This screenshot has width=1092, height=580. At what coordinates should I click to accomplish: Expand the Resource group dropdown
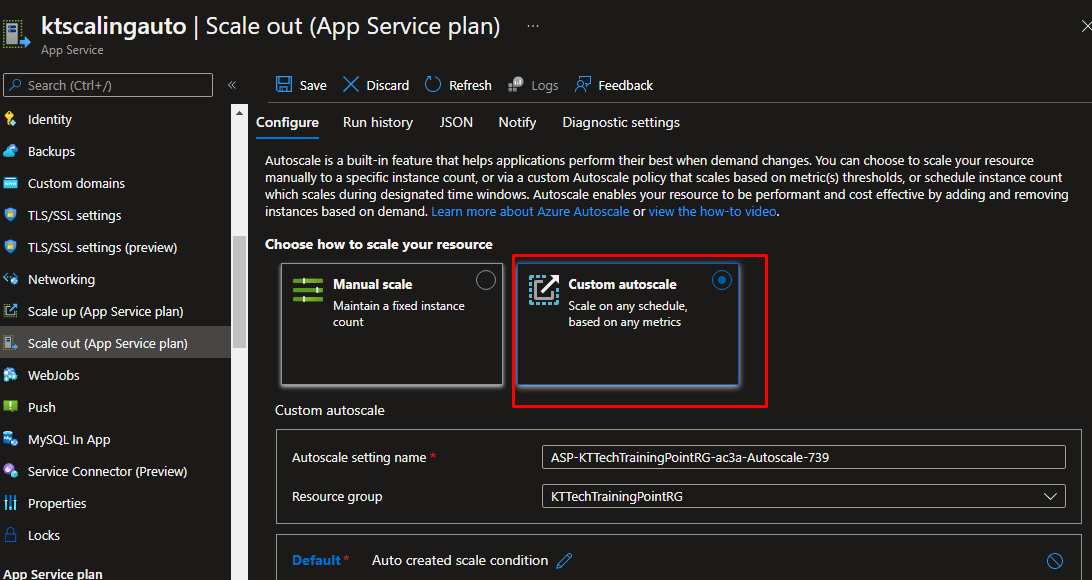[1049, 496]
